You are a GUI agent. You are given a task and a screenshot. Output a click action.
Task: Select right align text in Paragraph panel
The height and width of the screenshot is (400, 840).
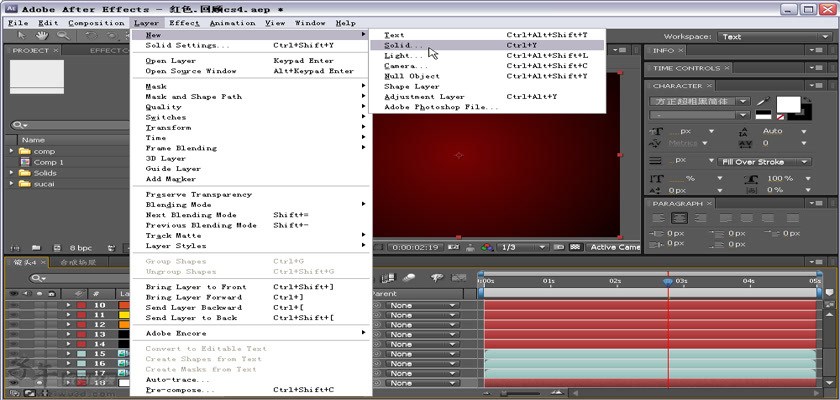point(700,218)
